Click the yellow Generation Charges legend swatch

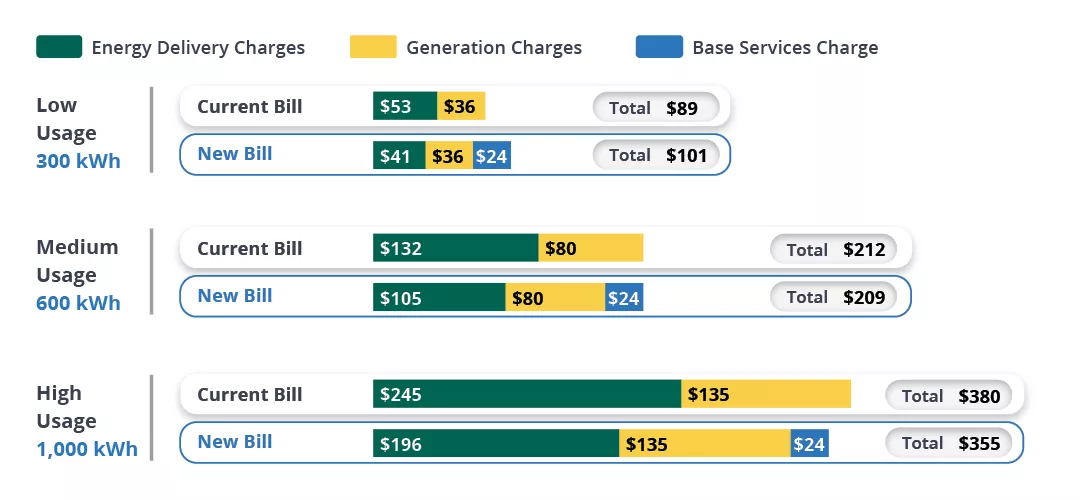click(373, 47)
